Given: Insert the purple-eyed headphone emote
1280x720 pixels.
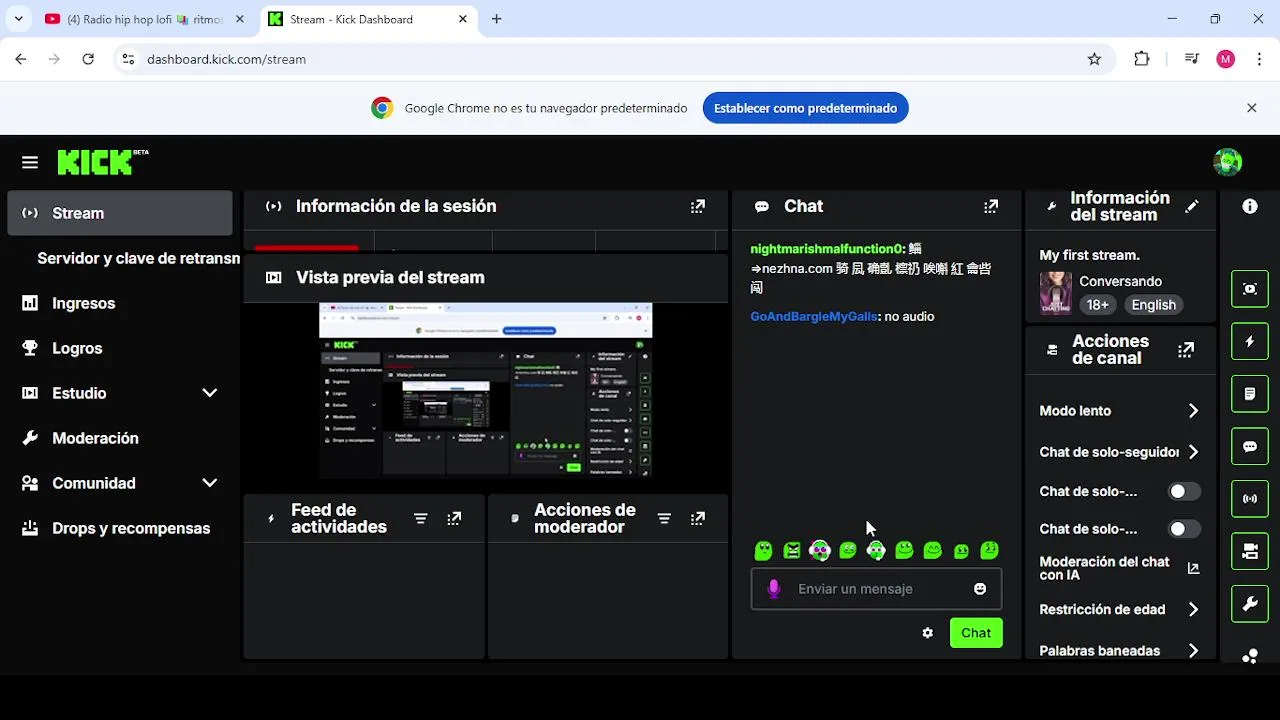Looking at the screenshot, I should click(820, 550).
